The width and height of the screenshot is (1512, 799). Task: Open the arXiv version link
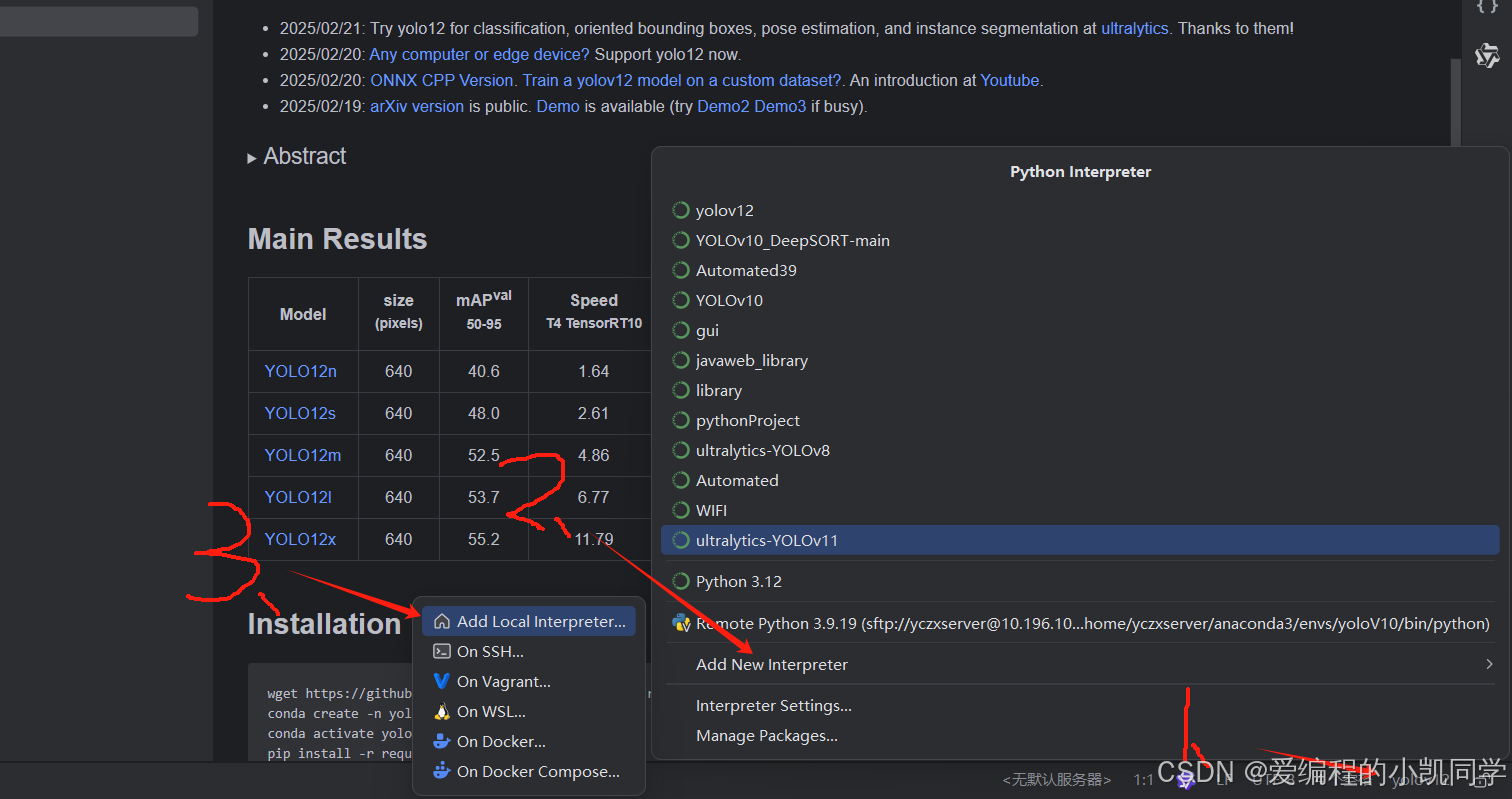(417, 106)
